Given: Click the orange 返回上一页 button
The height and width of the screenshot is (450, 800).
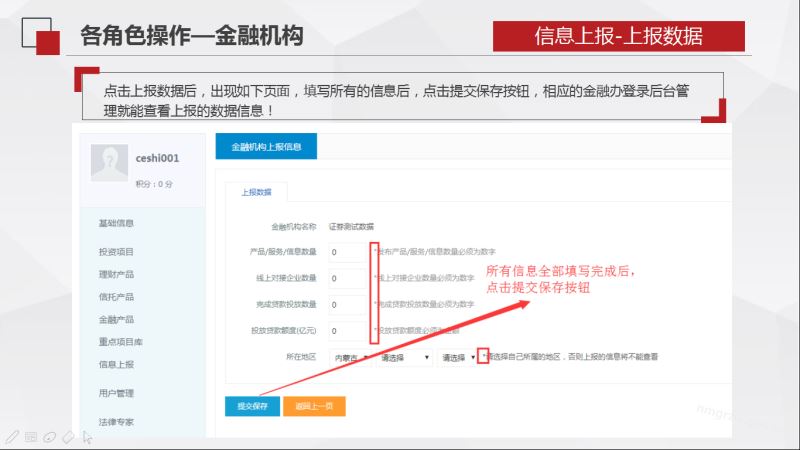Looking at the screenshot, I should (314, 406).
